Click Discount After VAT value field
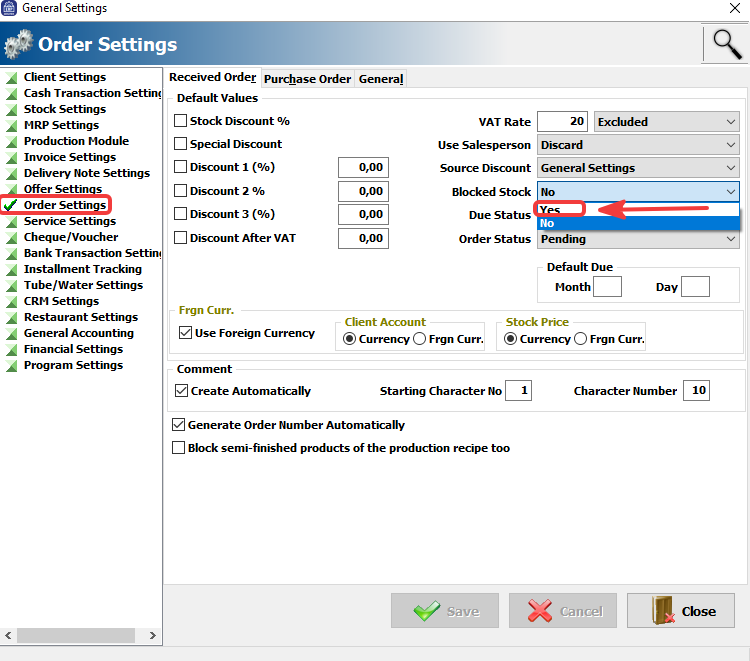Image resolution: width=750 pixels, height=661 pixels. [364, 238]
